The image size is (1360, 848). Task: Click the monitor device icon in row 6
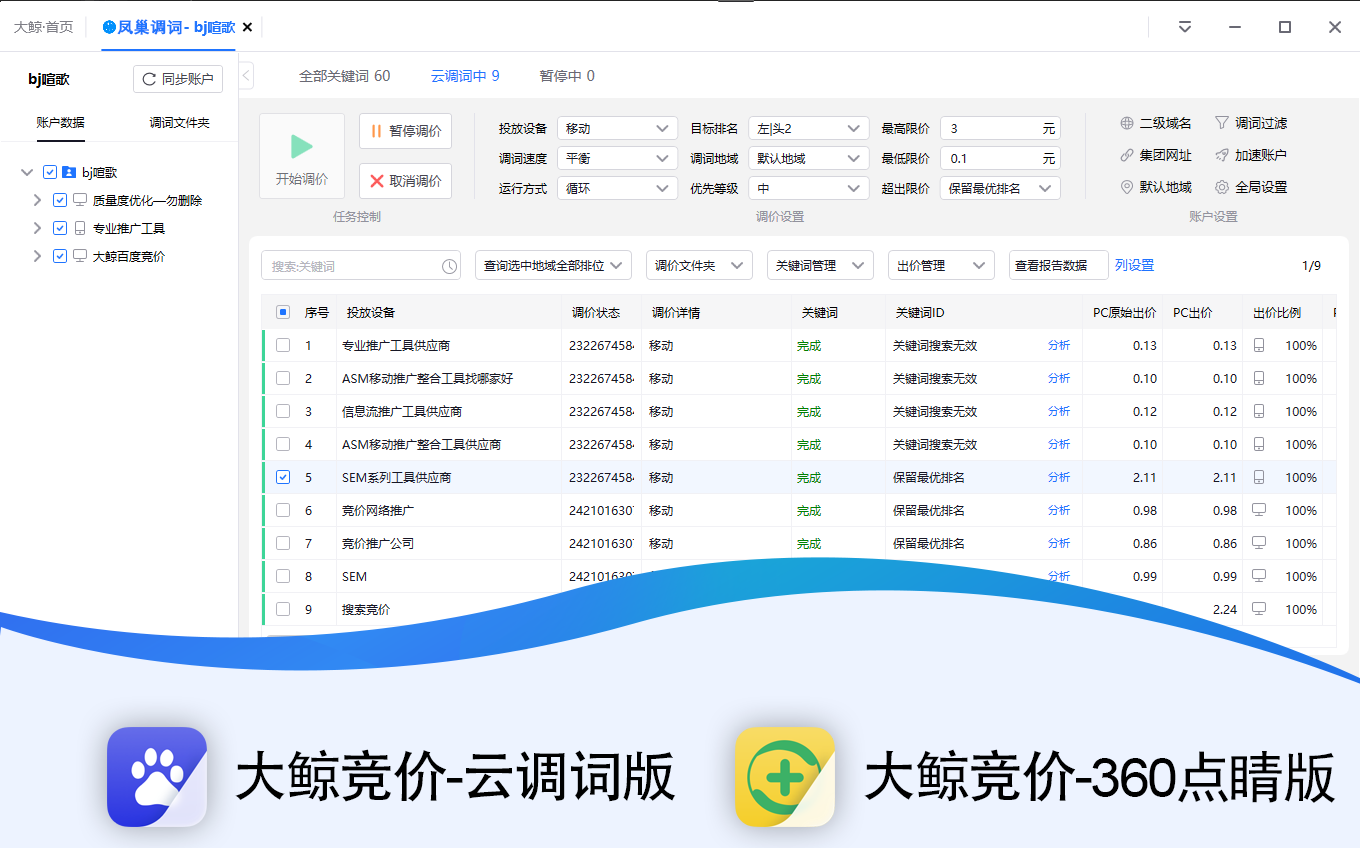point(1259,510)
